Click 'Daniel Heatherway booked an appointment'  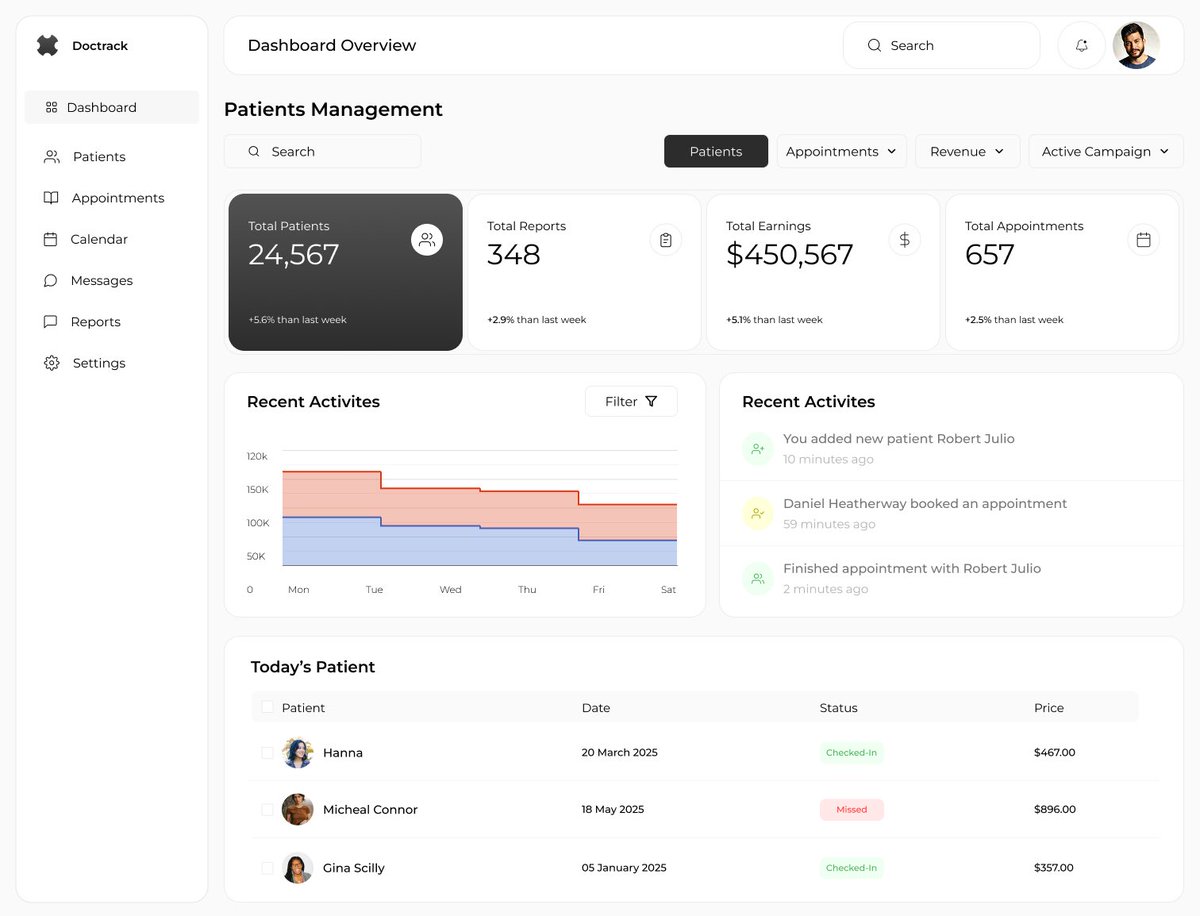[925, 504]
